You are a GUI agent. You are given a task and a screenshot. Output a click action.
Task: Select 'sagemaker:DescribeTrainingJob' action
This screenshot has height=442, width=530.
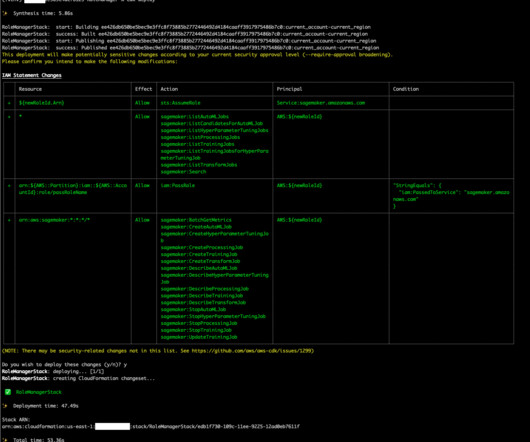tap(202, 296)
